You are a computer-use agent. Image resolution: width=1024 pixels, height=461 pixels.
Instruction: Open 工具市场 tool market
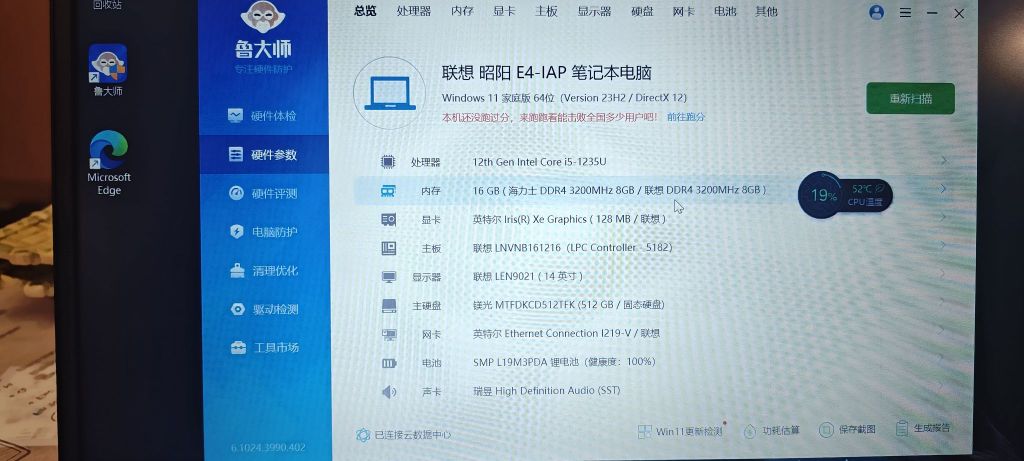pos(263,347)
